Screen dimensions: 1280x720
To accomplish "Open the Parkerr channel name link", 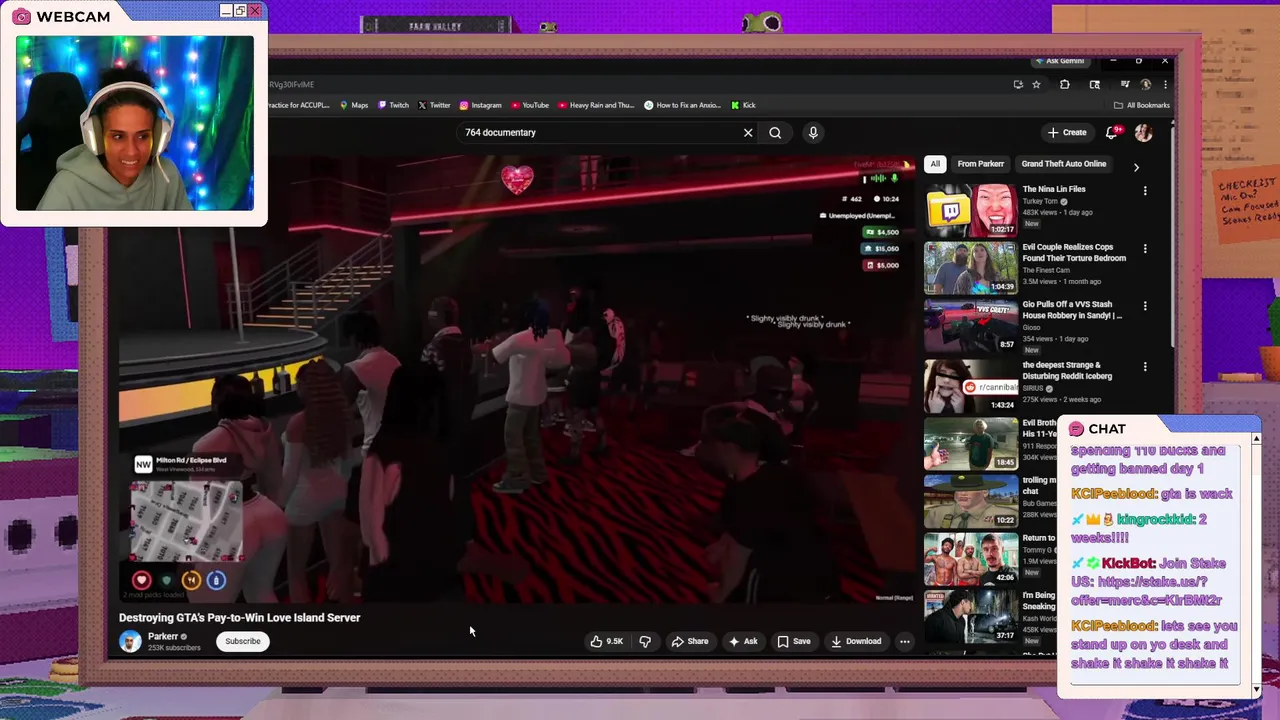I will click(163, 636).
